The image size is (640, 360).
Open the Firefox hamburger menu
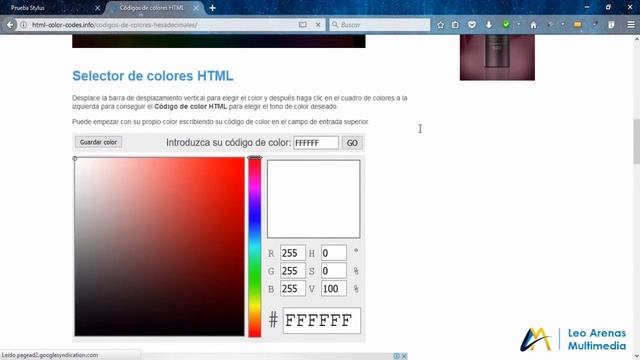point(631,25)
